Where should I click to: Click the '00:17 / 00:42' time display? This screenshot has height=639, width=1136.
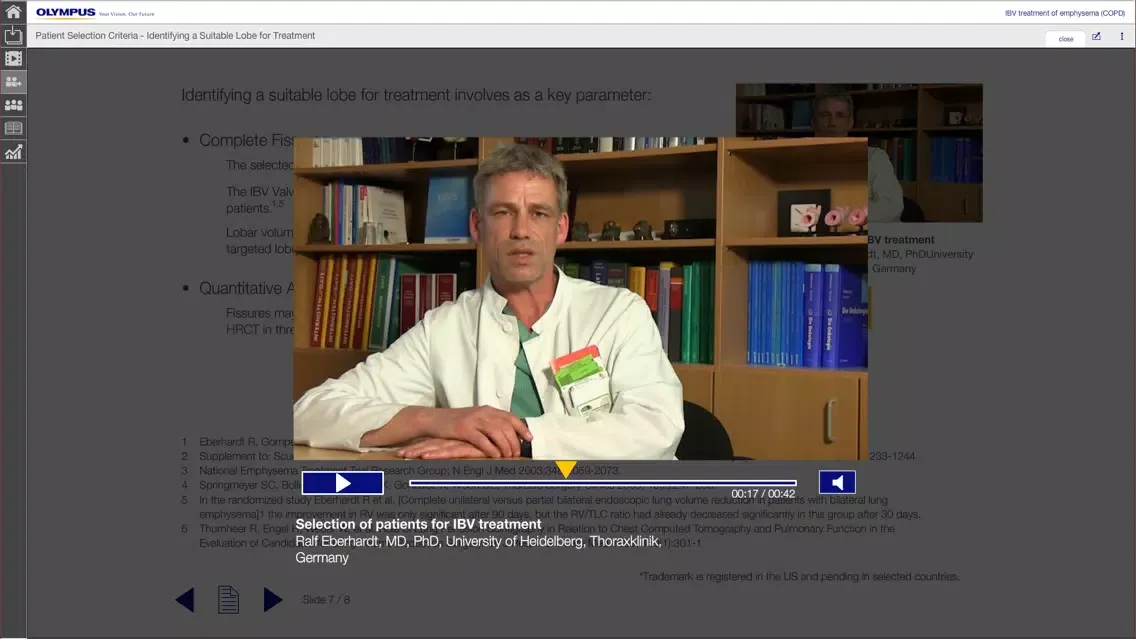(763, 494)
